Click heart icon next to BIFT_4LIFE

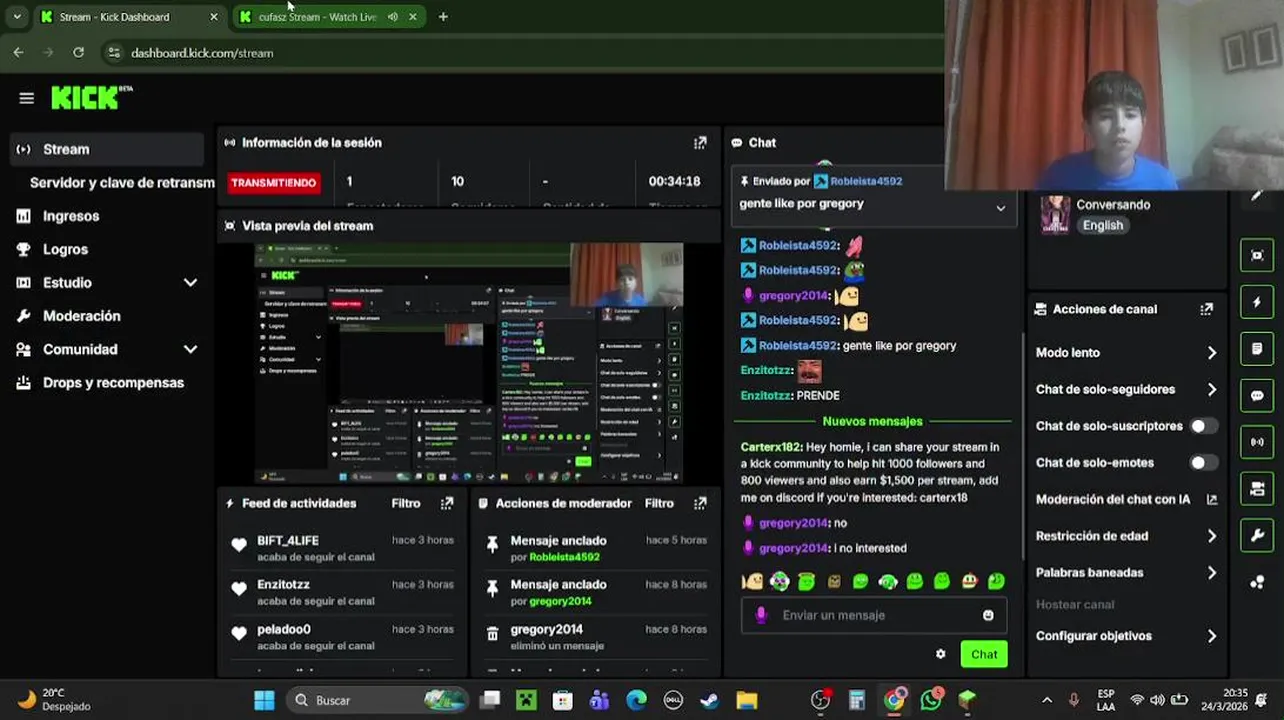239,545
